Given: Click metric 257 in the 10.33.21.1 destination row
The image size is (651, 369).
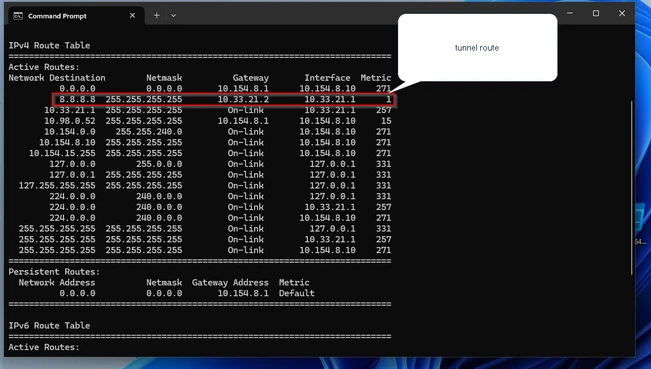Looking at the screenshot, I should (384, 110).
